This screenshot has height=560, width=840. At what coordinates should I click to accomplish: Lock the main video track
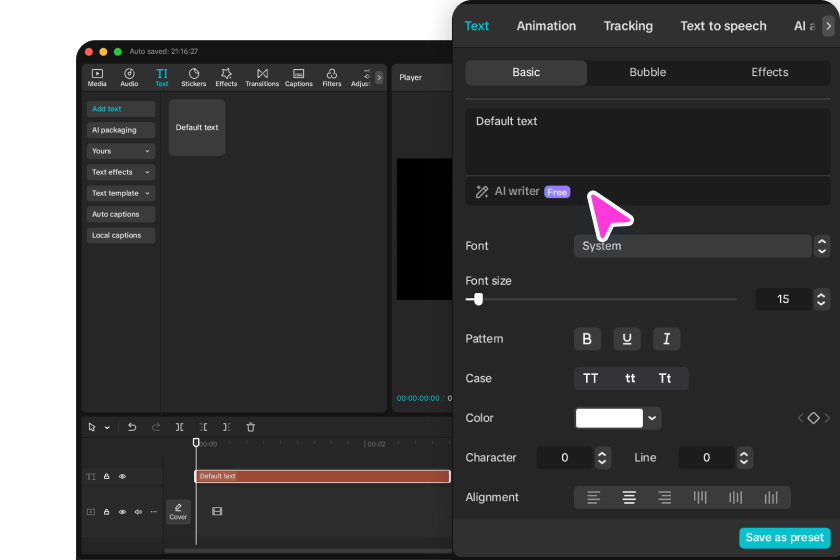click(x=107, y=512)
